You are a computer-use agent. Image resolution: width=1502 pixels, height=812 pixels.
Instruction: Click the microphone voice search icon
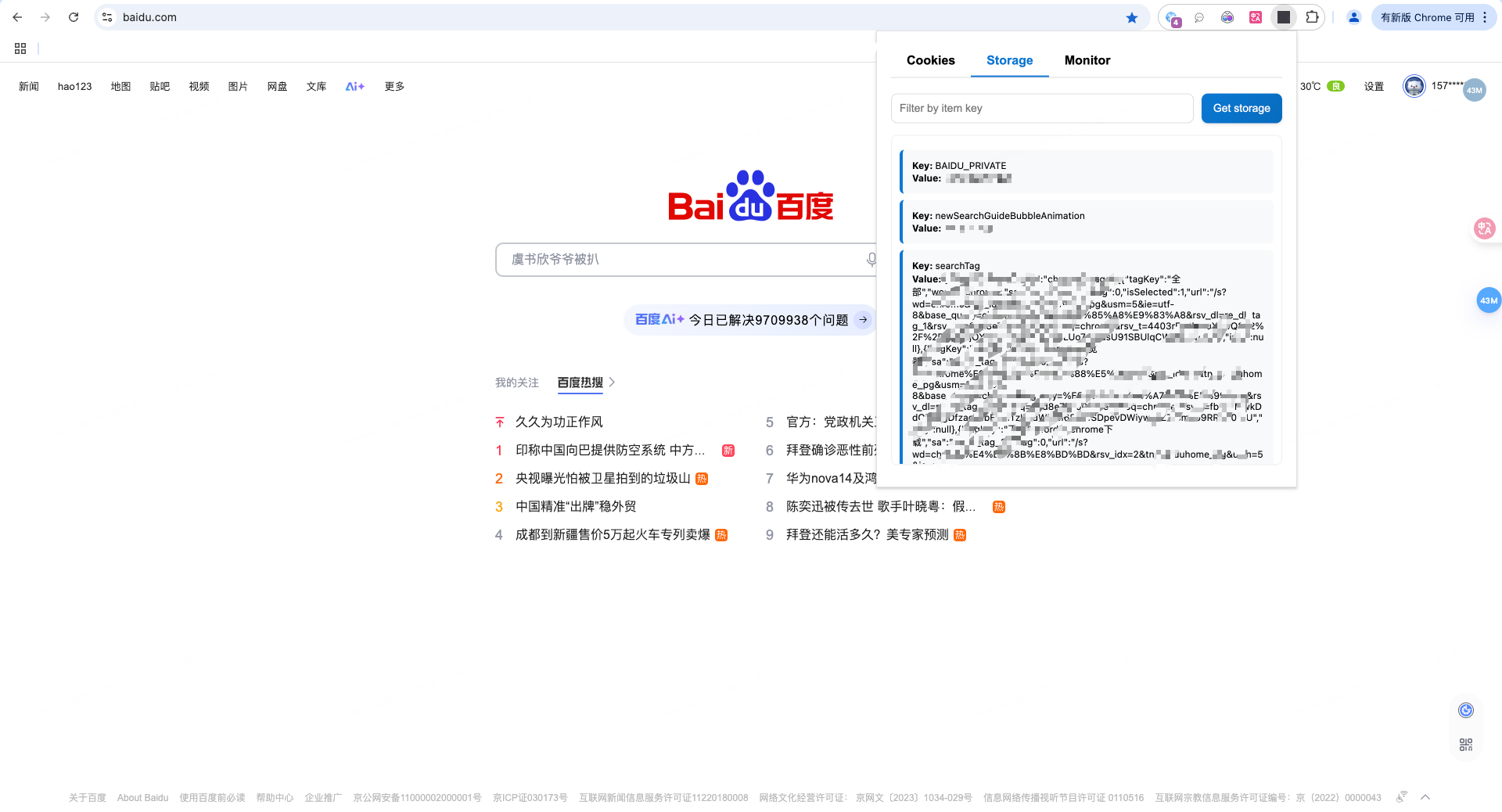coord(871,260)
